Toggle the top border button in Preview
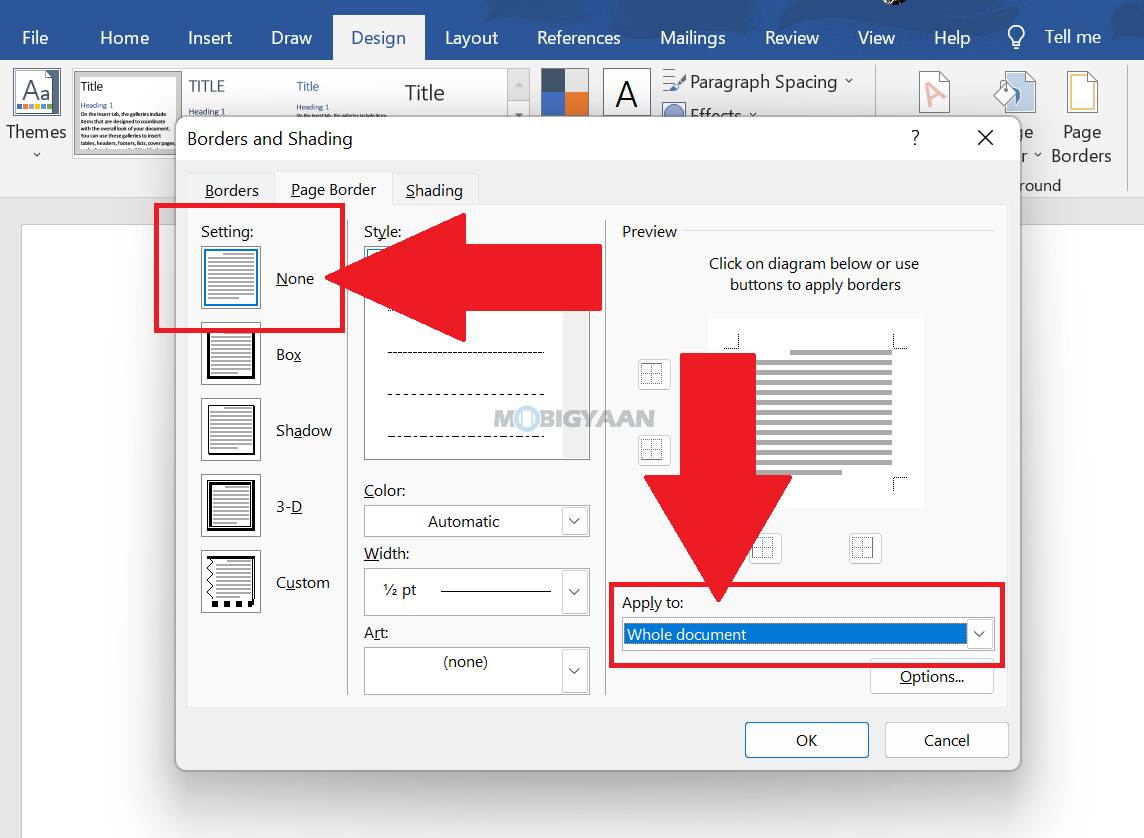This screenshot has width=1144, height=838. pos(652,374)
